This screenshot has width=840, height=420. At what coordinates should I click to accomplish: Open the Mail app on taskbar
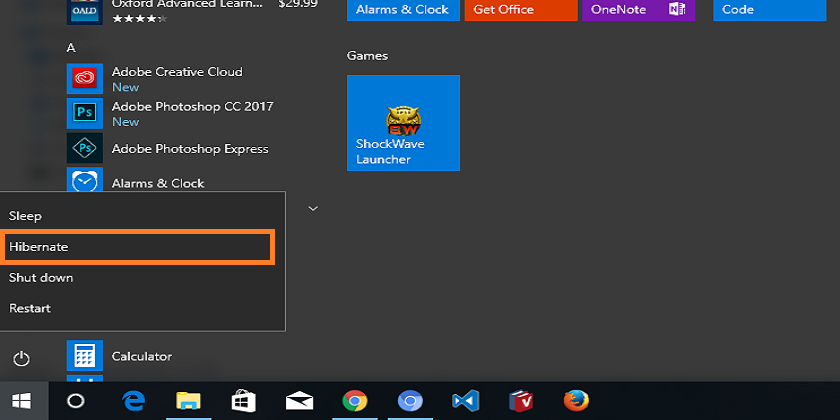299,401
